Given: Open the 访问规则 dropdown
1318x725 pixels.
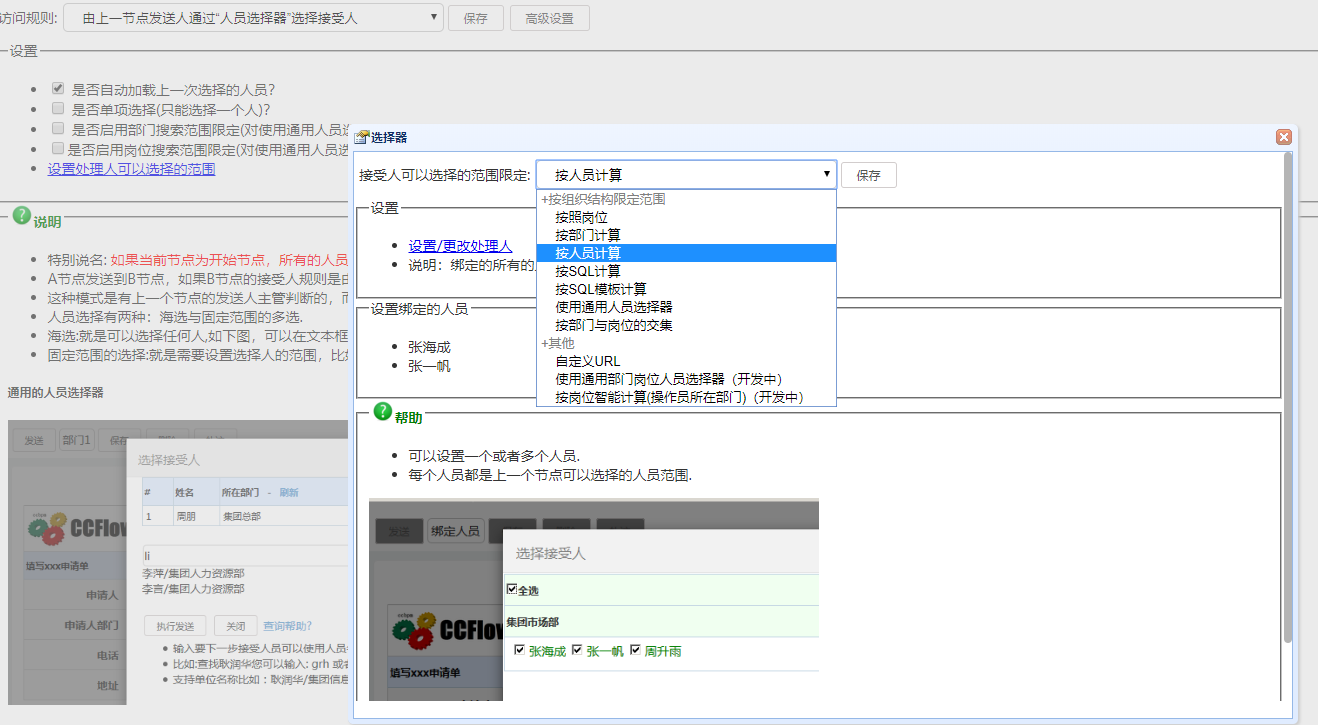Looking at the screenshot, I should tap(253, 17).
